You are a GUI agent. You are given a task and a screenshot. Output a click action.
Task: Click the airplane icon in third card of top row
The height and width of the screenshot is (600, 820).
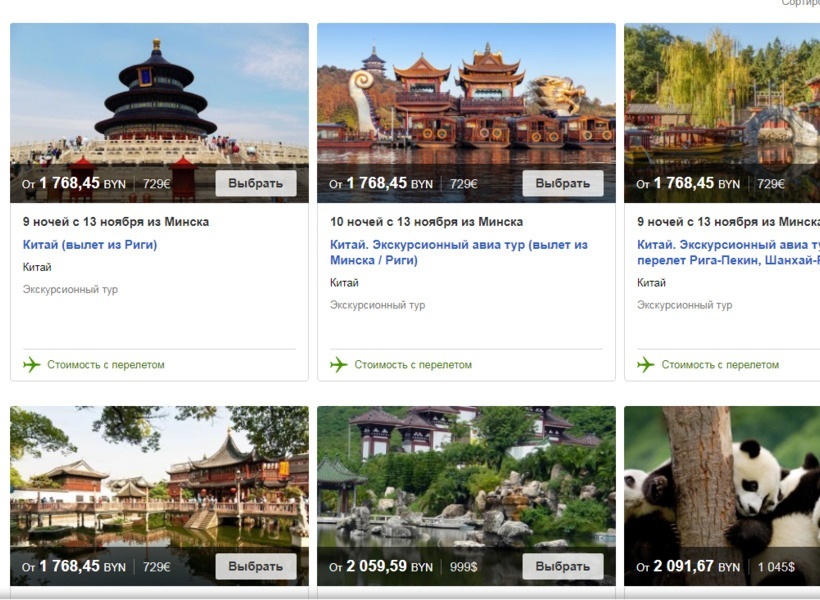click(x=645, y=365)
